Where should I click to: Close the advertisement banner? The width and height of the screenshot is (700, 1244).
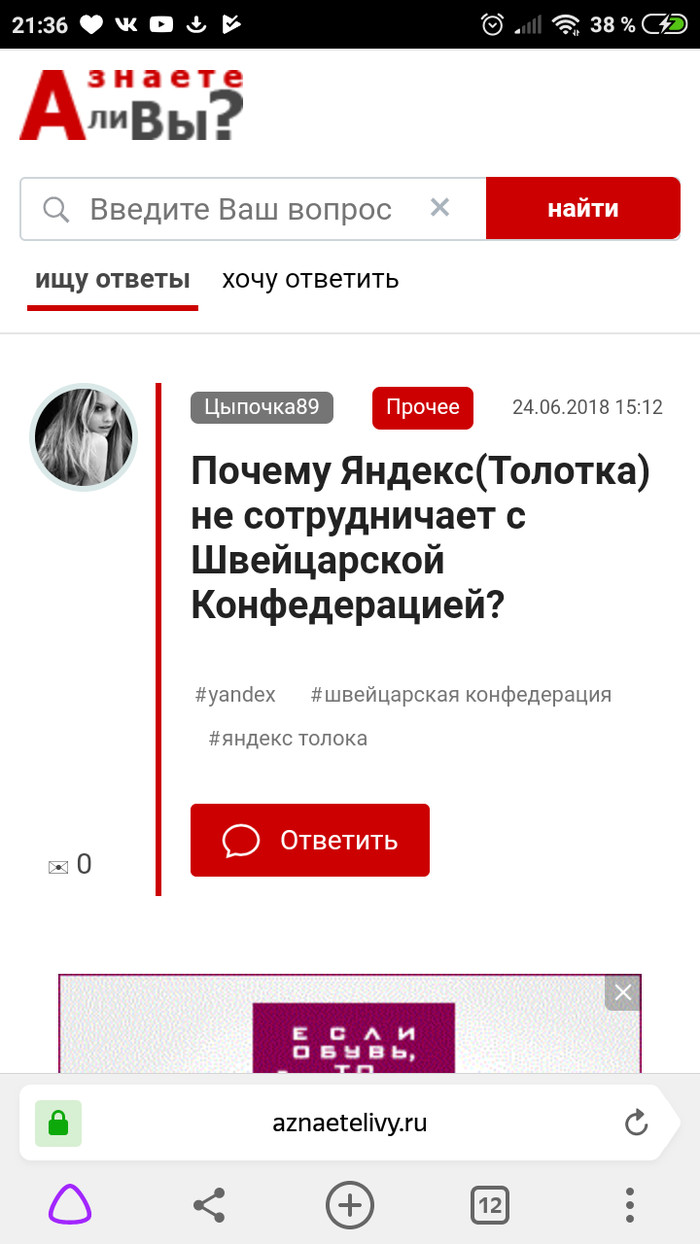(623, 992)
